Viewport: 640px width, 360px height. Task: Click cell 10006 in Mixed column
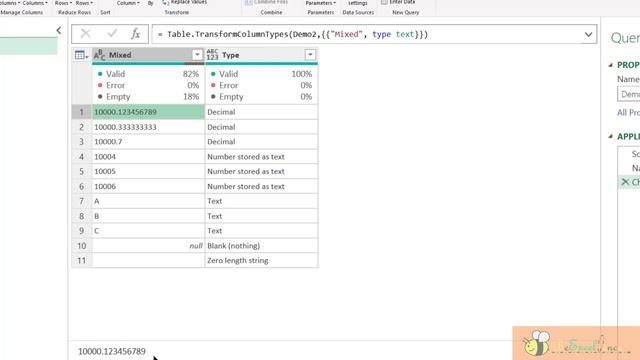pos(148,186)
